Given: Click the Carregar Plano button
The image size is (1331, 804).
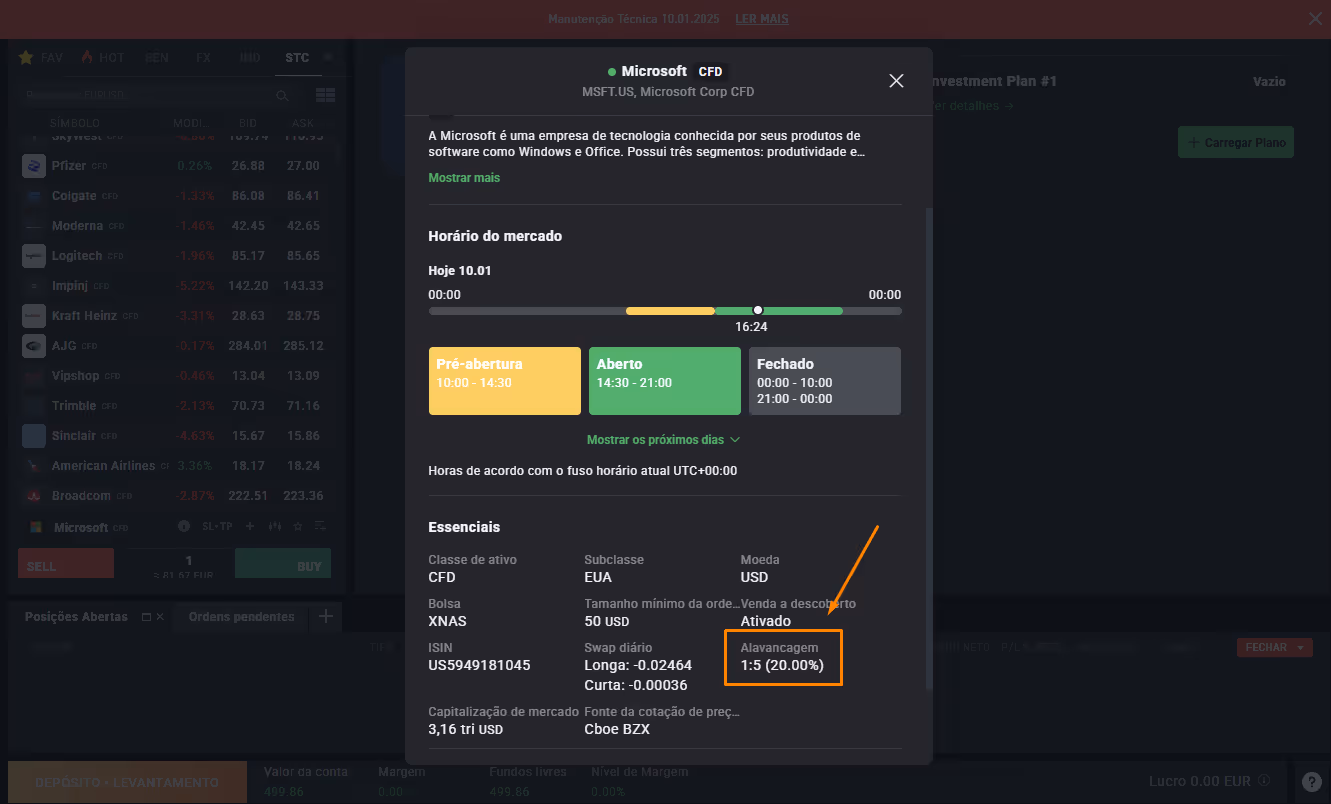Looking at the screenshot, I should coord(1236,142).
